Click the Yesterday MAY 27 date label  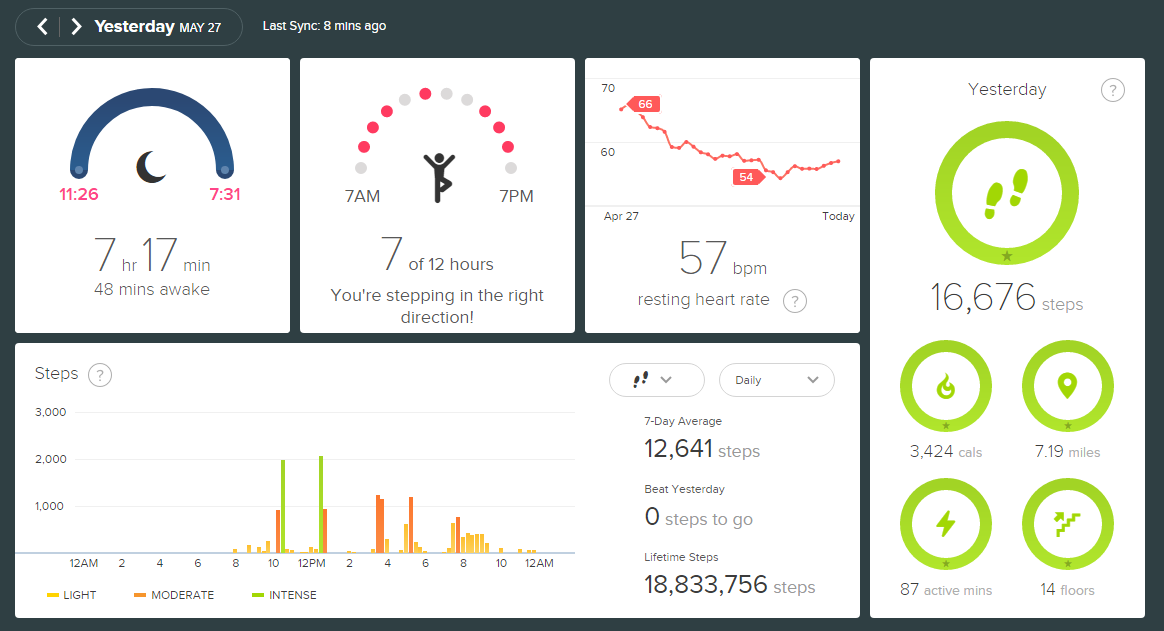point(157,27)
